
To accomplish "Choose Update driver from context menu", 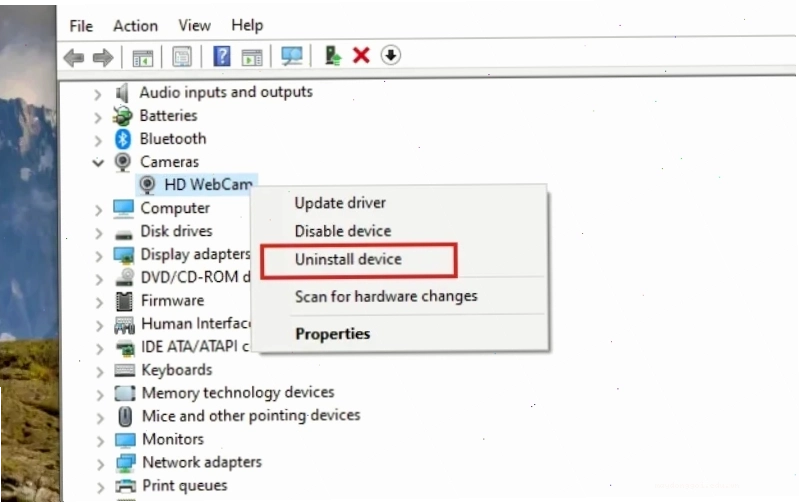I will (340, 203).
